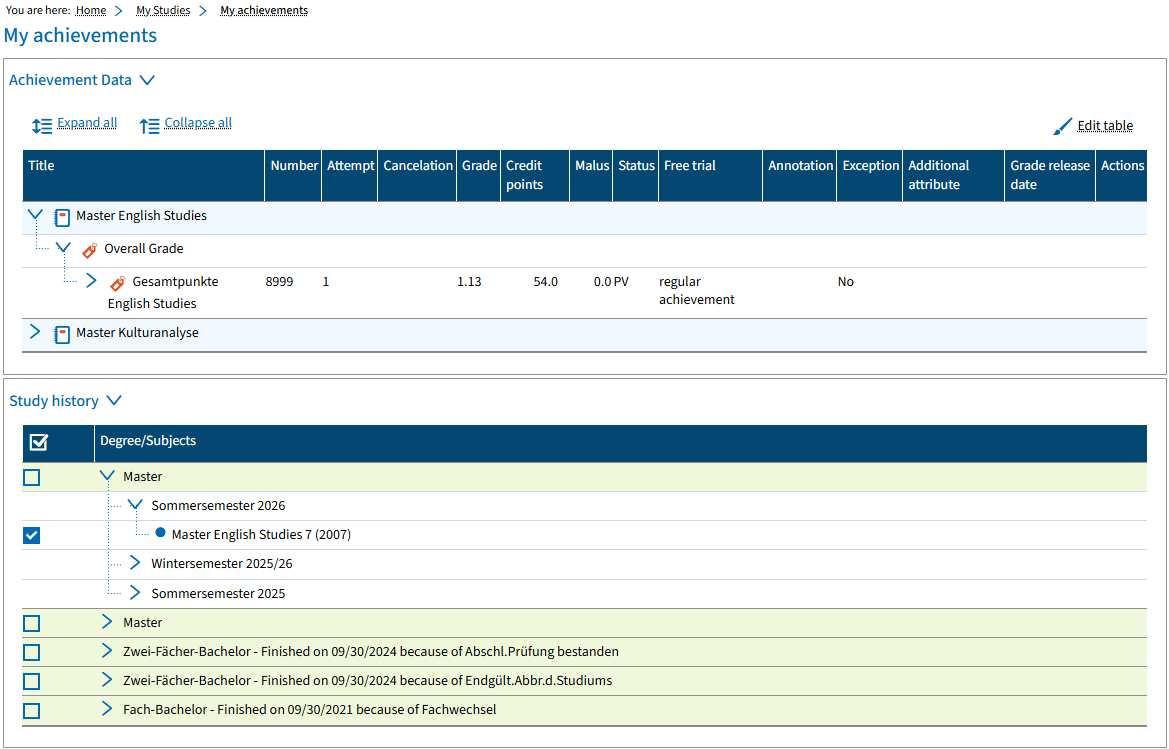Expand Zwei-Fächer-Bachelor Endgült.Abbr.d.Studiums node
The image size is (1169, 749).
(107, 680)
